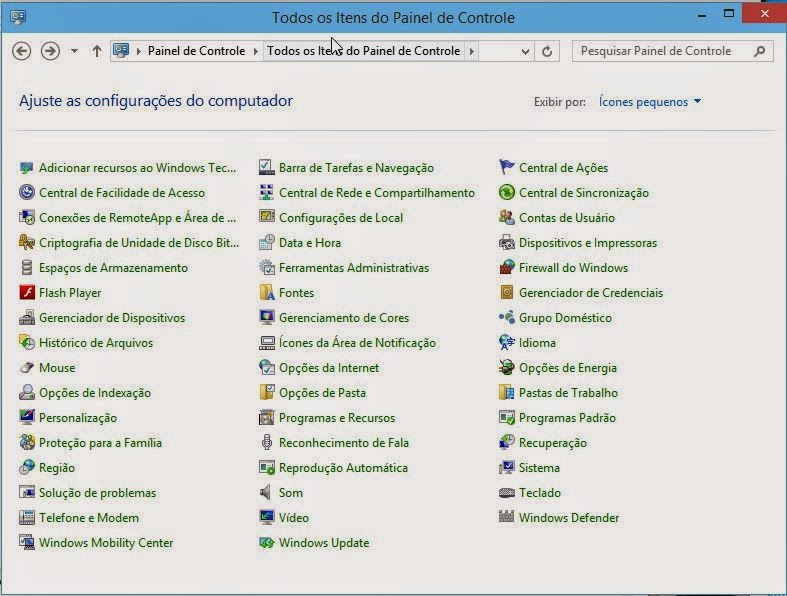Viewport: 787px width, 596px height.
Task: Click the Firewall do Windows icon
Action: click(x=506, y=267)
